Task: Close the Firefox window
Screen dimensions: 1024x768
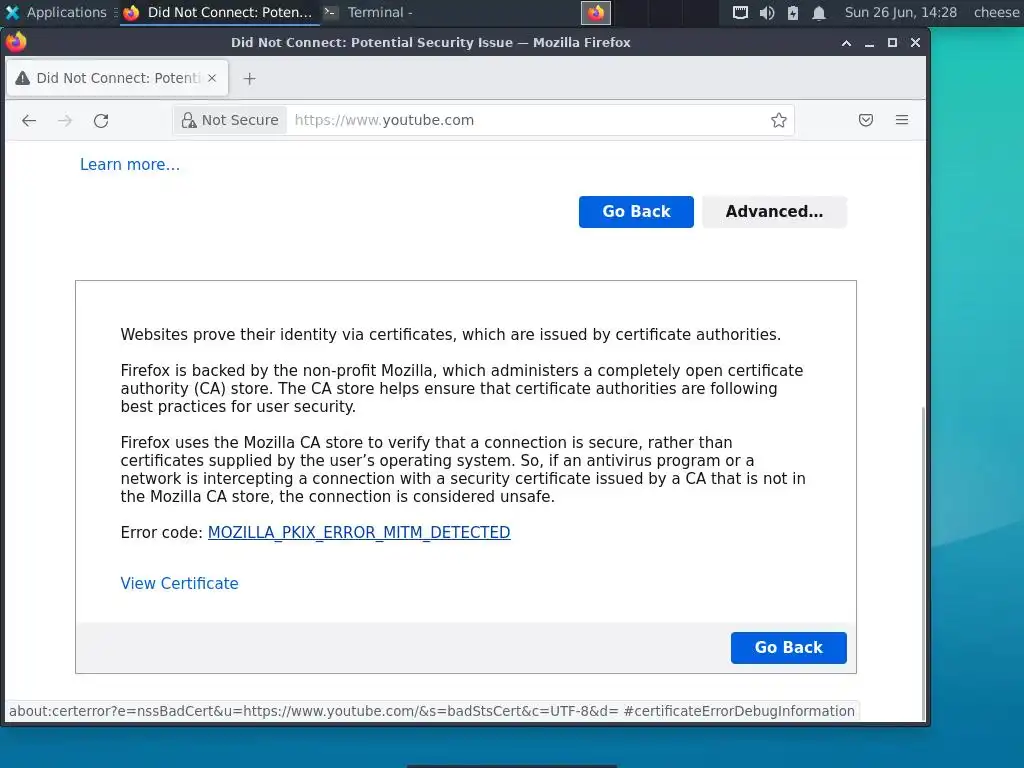Action: [916, 43]
